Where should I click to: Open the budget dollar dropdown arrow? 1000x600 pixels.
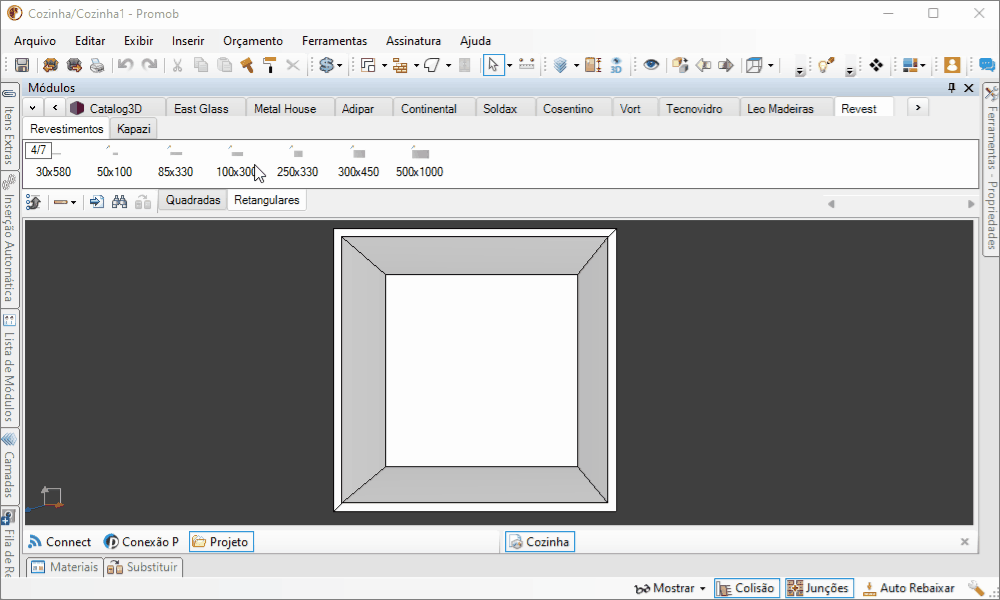pos(339,66)
